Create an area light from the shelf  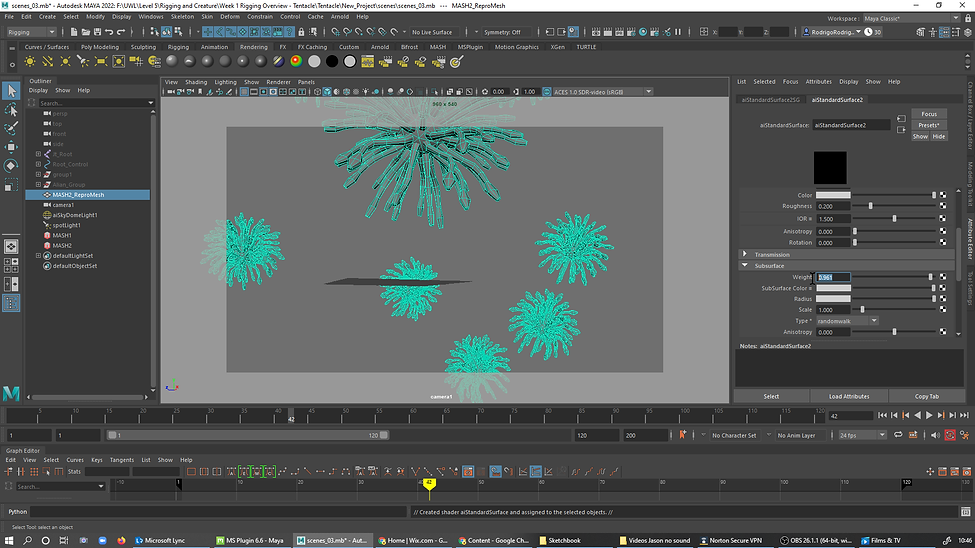101,61
